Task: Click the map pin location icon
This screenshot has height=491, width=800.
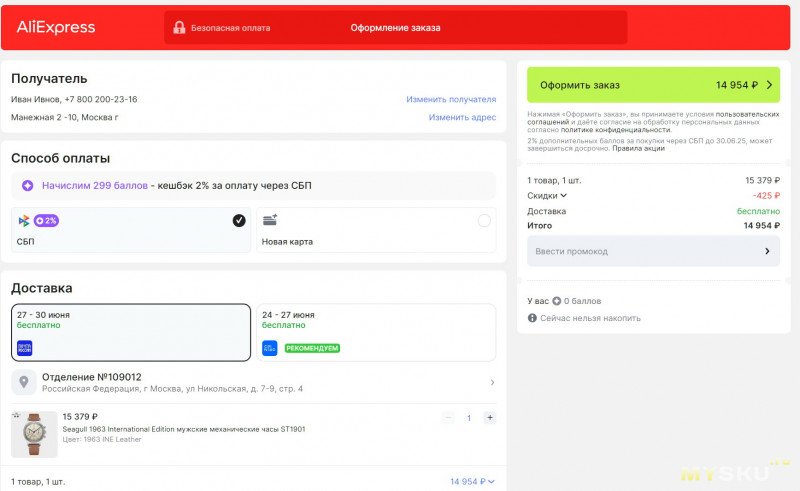Action: tap(23, 382)
